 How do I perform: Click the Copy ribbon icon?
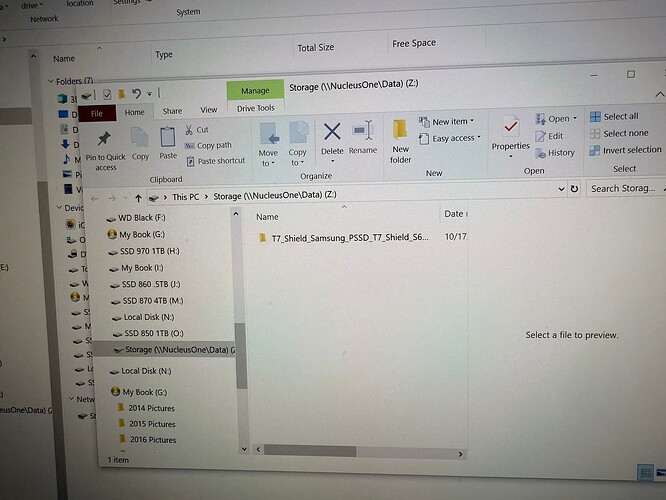tap(140, 138)
